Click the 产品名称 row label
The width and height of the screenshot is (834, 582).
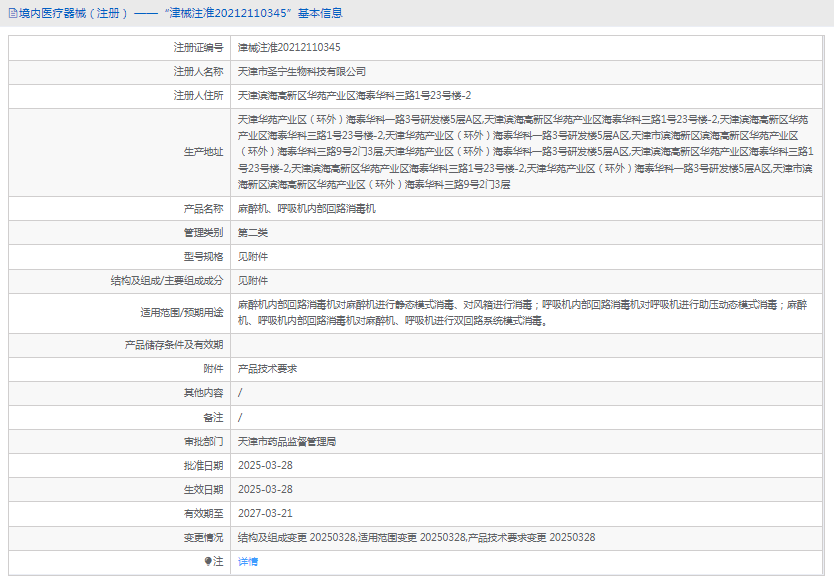203,209
